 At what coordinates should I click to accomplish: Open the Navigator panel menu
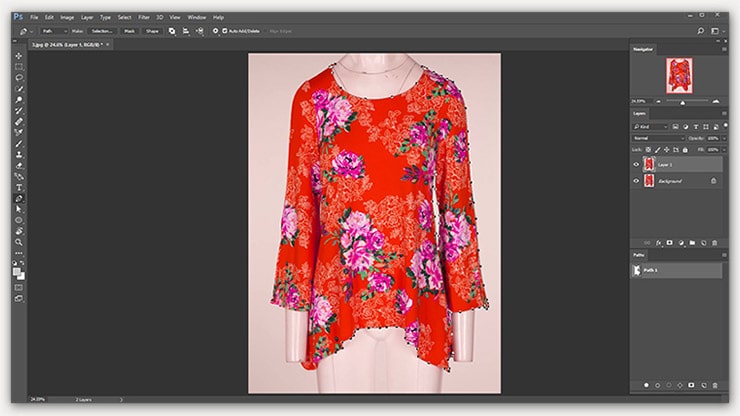(724, 49)
